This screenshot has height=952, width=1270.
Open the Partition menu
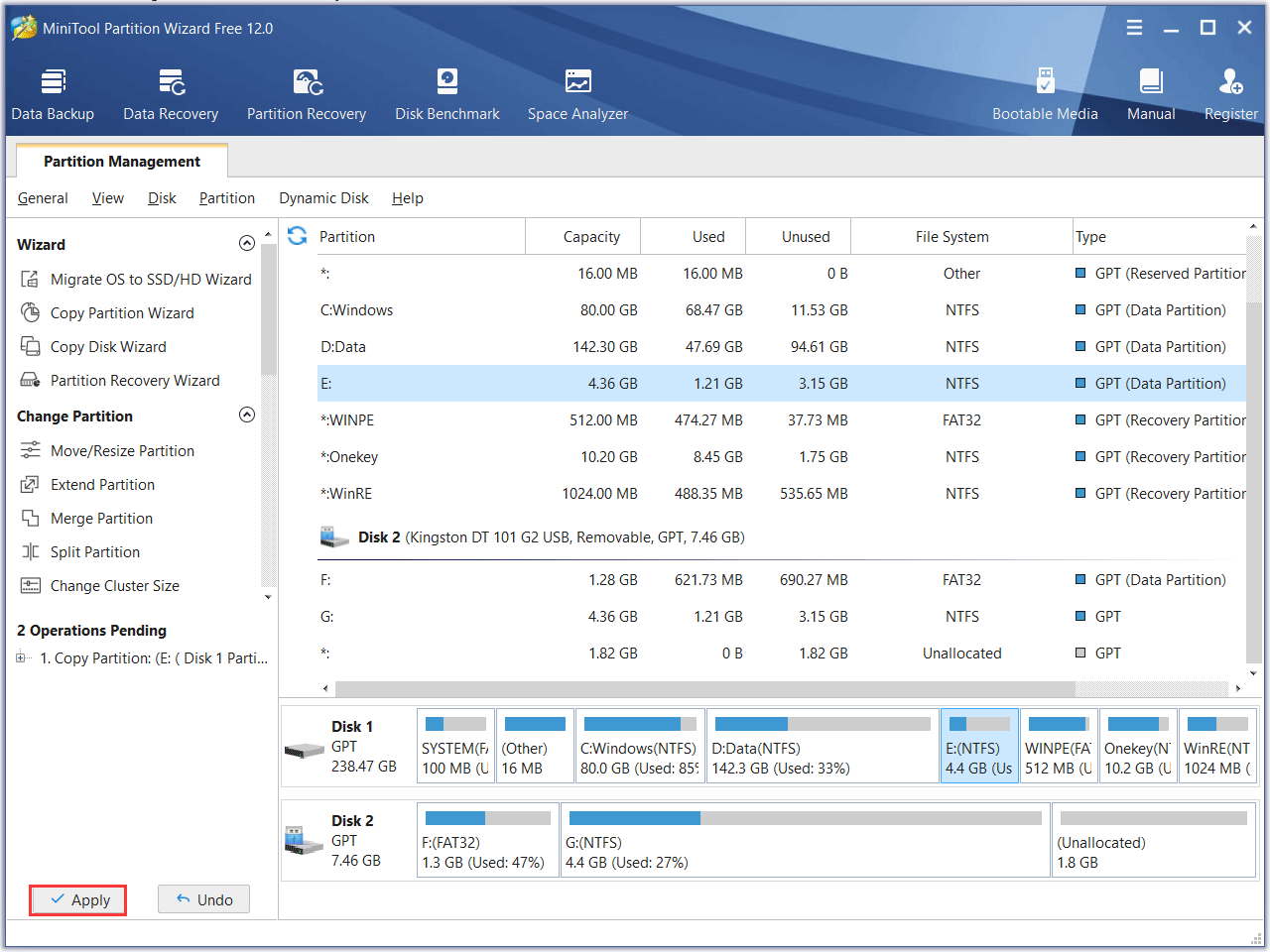(x=227, y=198)
